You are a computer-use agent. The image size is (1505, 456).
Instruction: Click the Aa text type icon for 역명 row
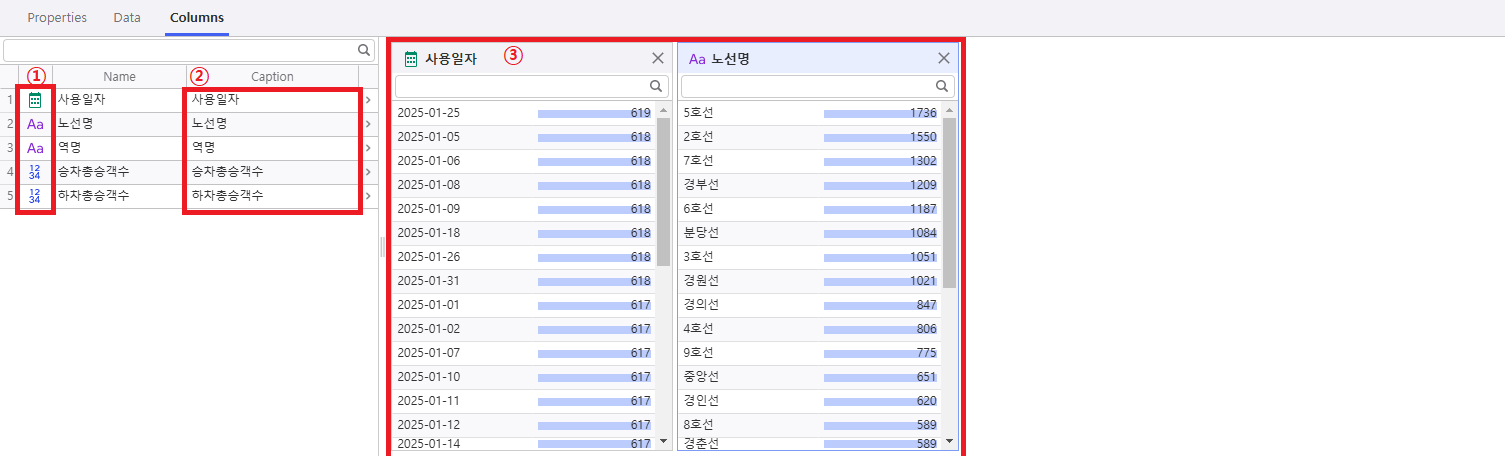coord(35,148)
